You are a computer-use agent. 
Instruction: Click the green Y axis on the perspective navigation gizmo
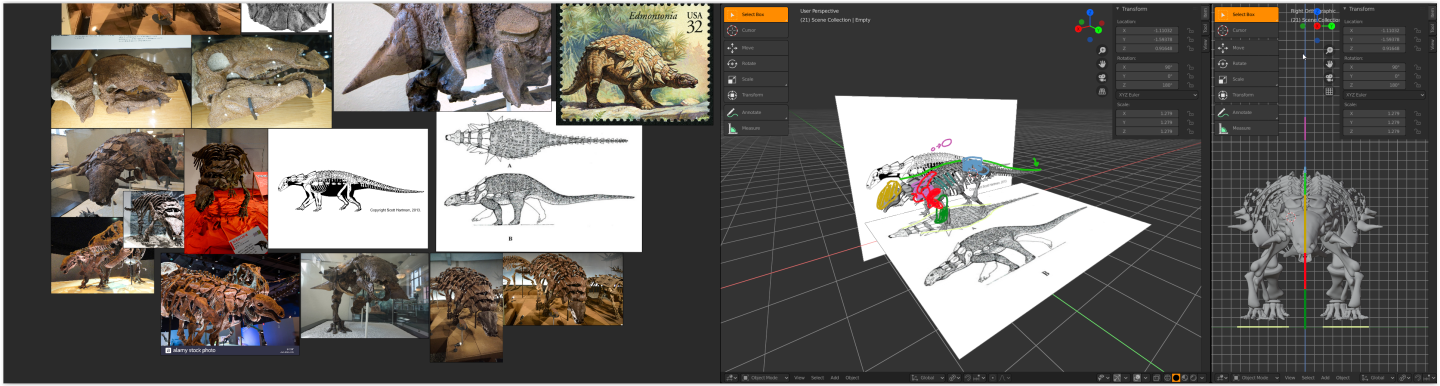pos(1098,30)
